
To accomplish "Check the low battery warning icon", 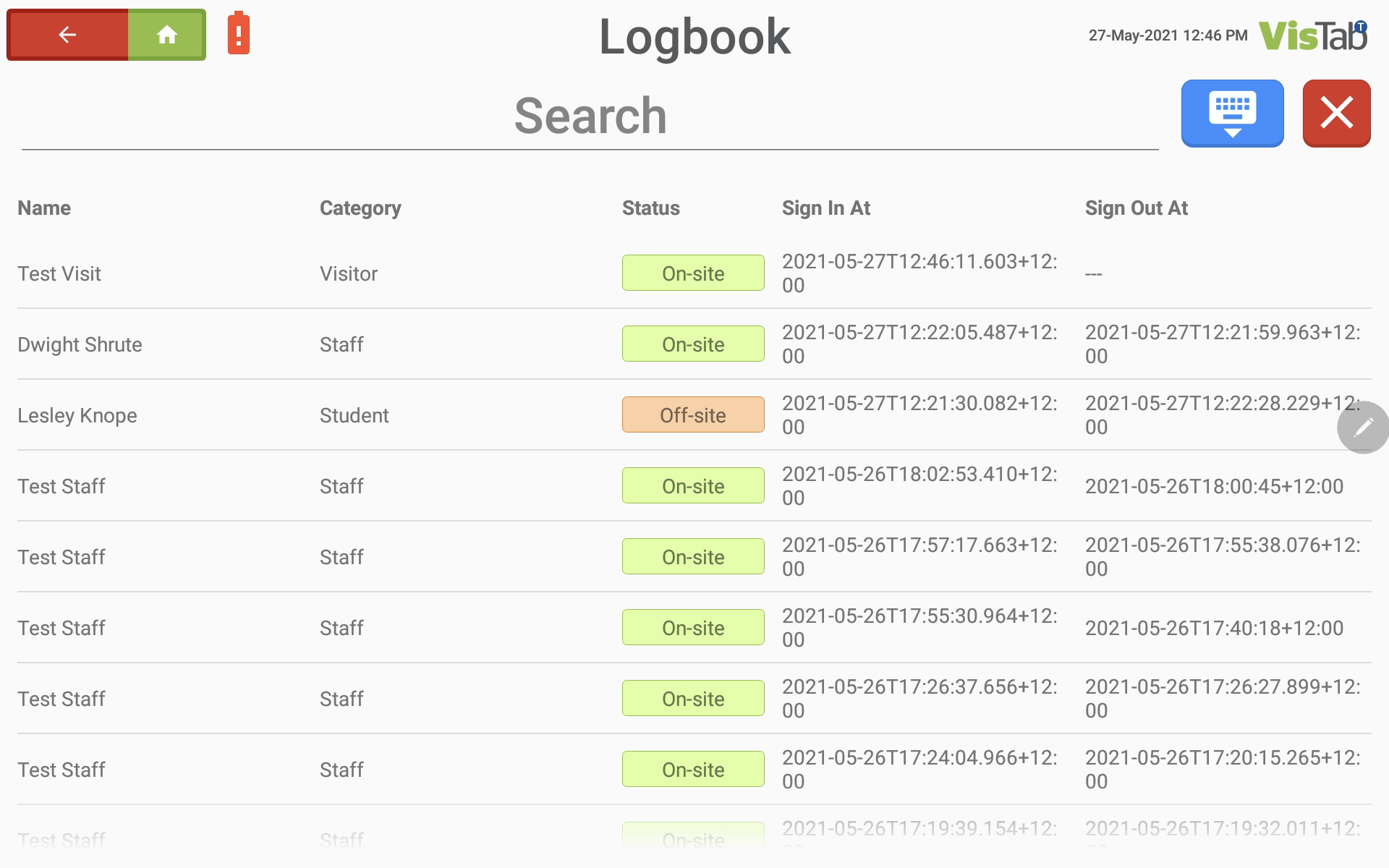I will coord(237,33).
